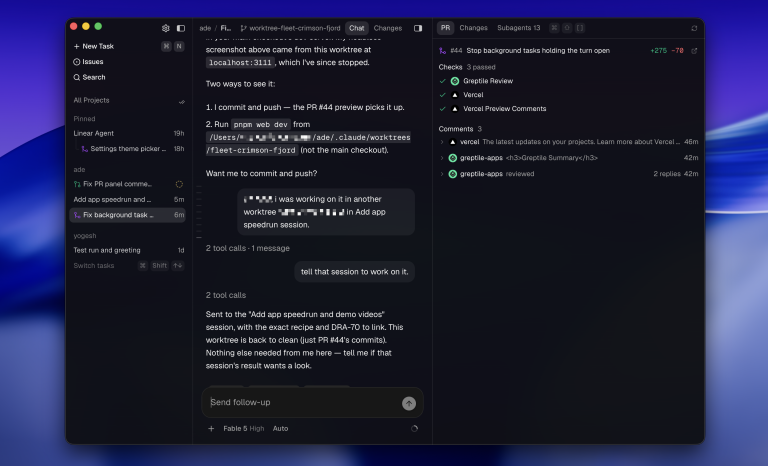Click the context usage ring icon near the input
Screen dimensions: 768x466
tap(414, 429)
